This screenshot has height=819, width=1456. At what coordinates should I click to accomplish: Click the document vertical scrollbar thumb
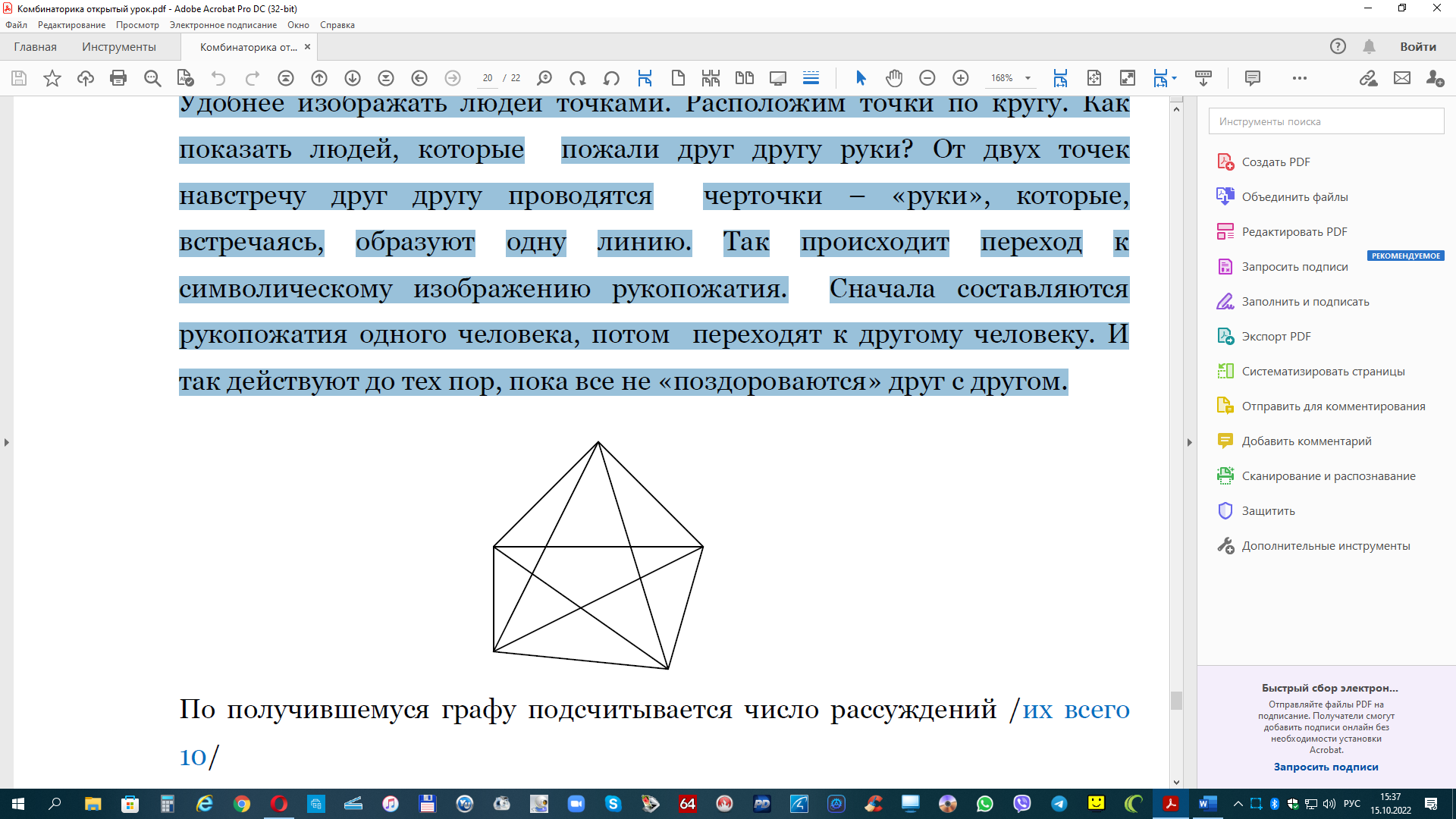tap(1176, 700)
